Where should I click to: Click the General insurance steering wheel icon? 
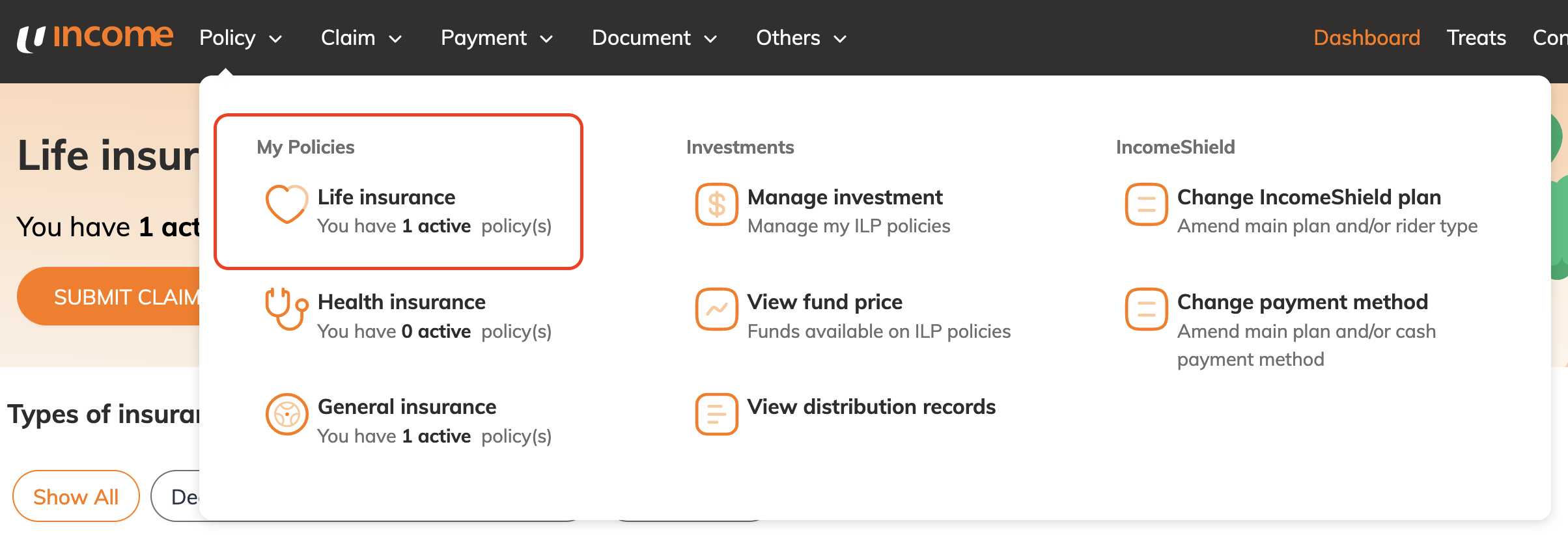[287, 414]
